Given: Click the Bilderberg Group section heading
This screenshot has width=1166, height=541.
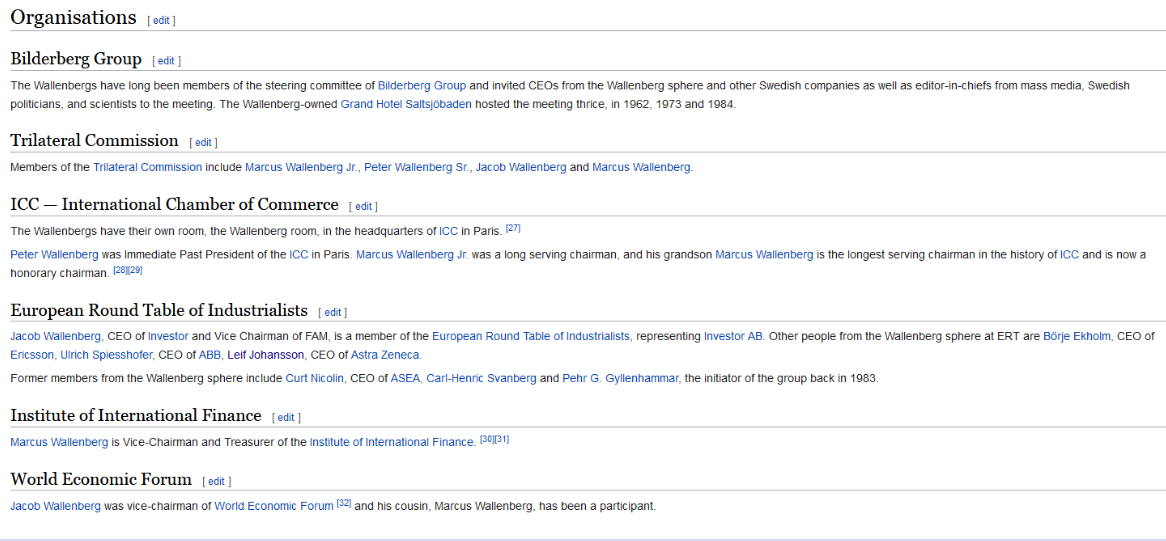Looking at the screenshot, I should [76, 59].
